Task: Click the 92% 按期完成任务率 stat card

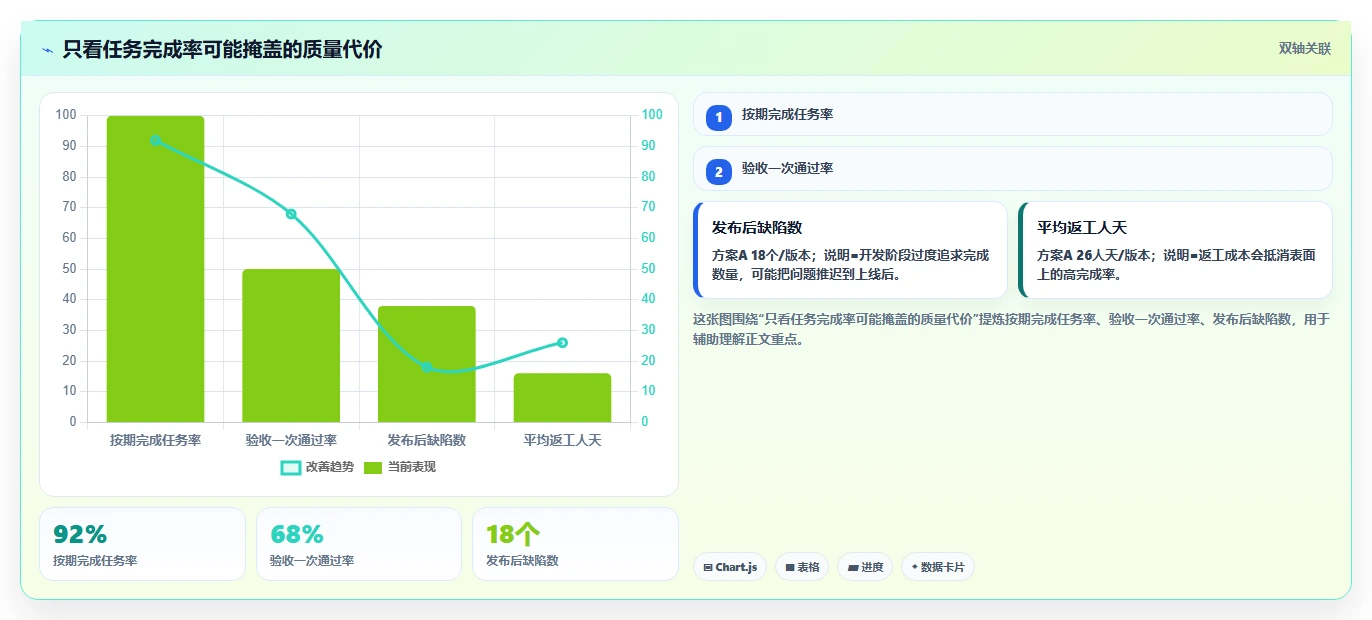Action: 142,544
